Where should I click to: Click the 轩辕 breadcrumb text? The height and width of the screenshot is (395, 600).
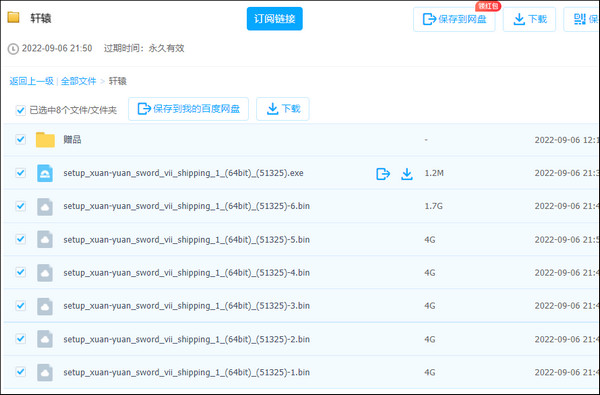tap(118, 81)
